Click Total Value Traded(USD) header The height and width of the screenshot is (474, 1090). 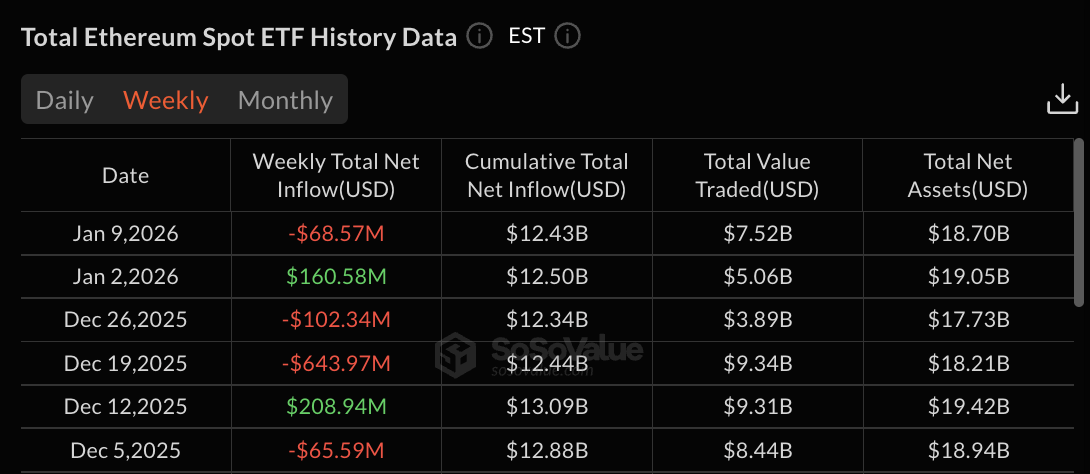pyautogui.click(x=758, y=175)
